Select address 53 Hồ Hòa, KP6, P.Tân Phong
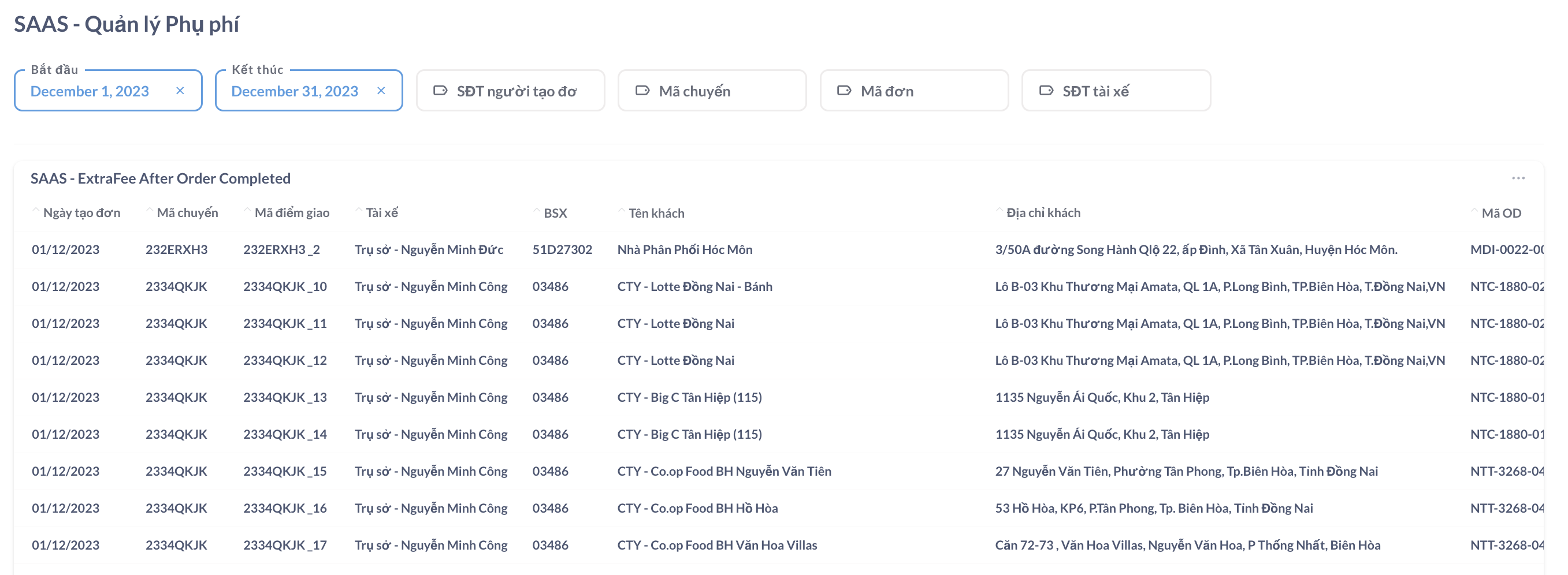The image size is (1568, 575). [1154, 508]
